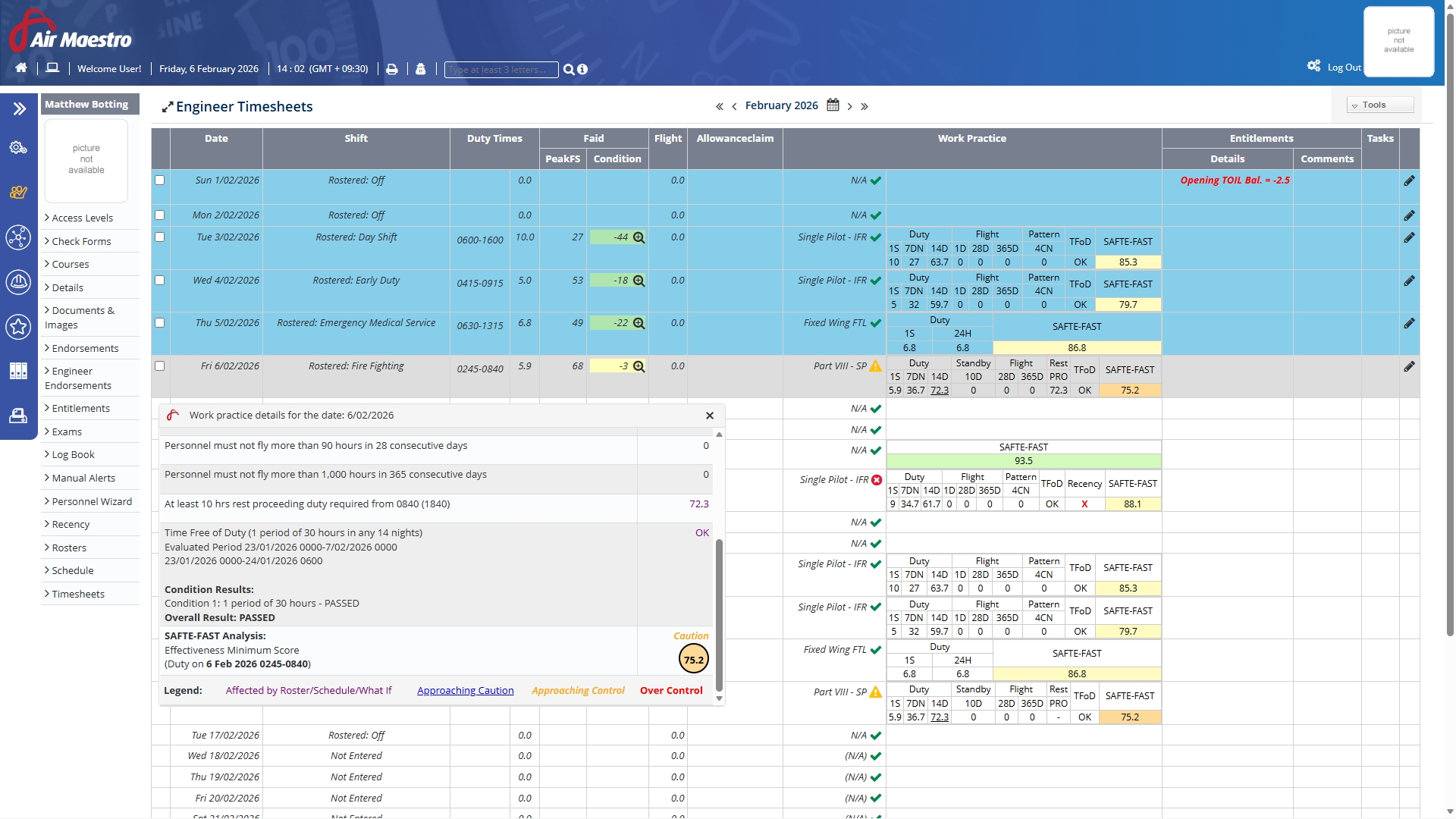
Task: Jump back with double-left arrows
Action: click(719, 106)
